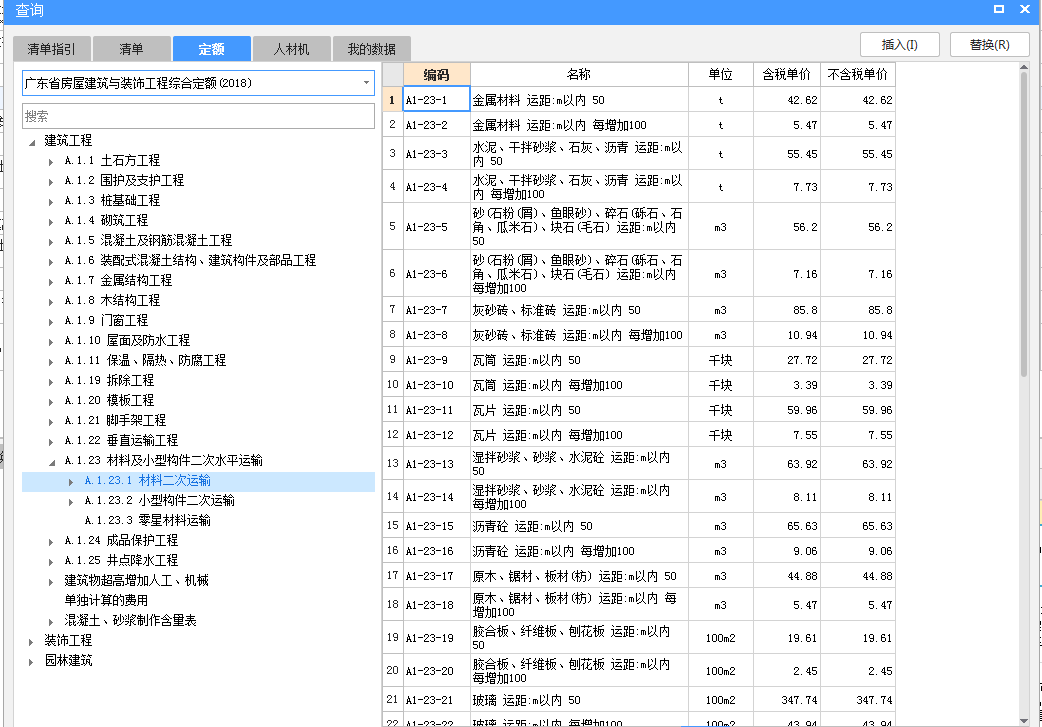Select A.1.7 金属结构工程 item

pyautogui.click(x=118, y=280)
